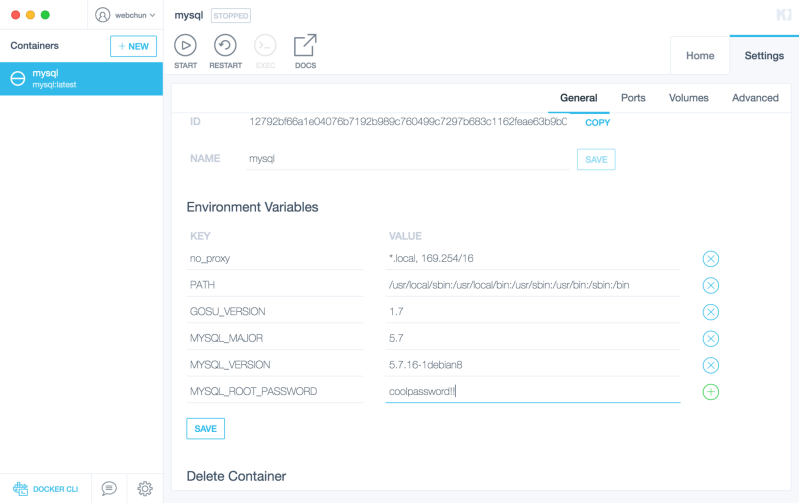Edit the PATH value field
799x503 pixels.
(x=532, y=285)
